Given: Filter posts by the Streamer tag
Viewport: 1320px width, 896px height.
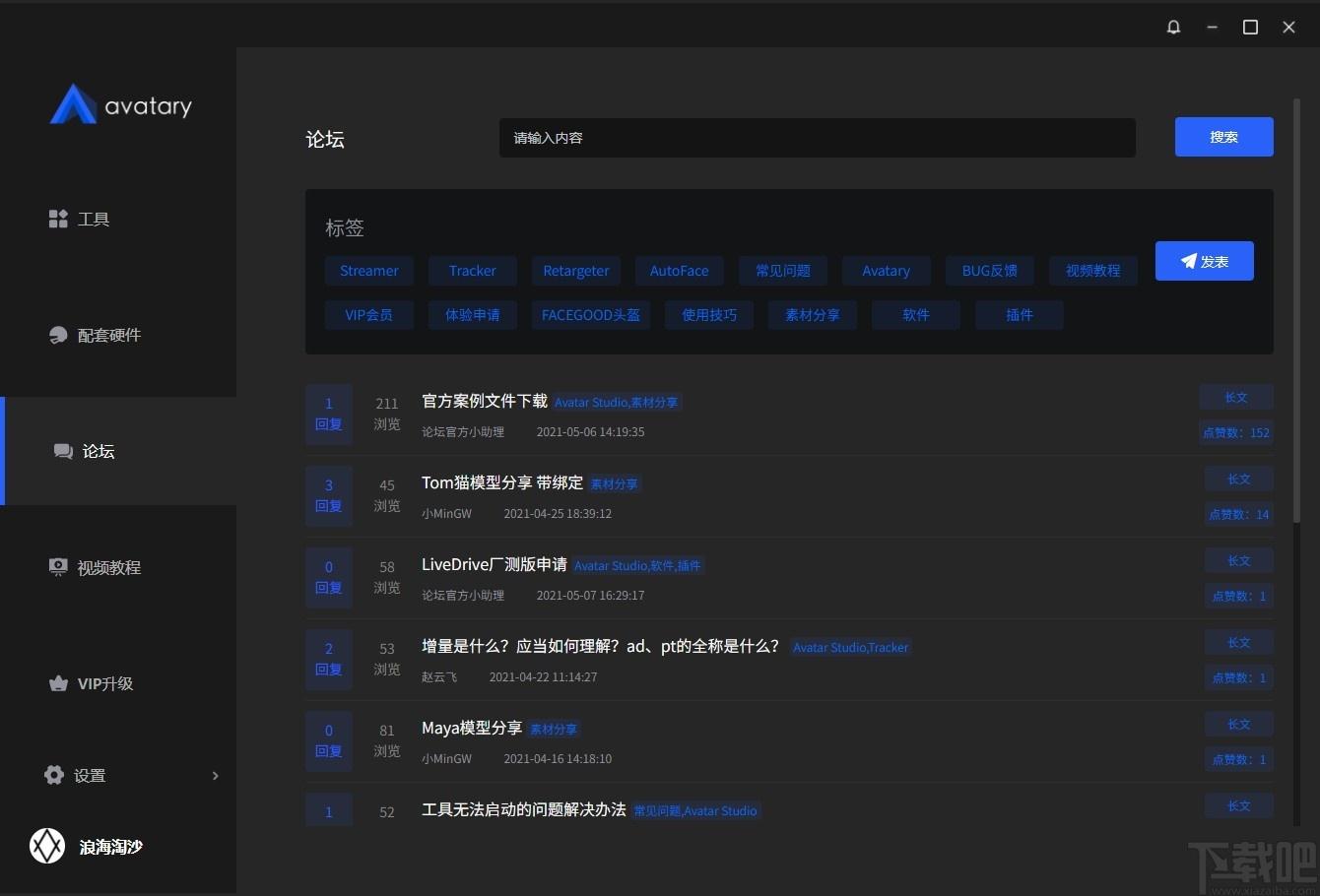Looking at the screenshot, I should (x=369, y=271).
